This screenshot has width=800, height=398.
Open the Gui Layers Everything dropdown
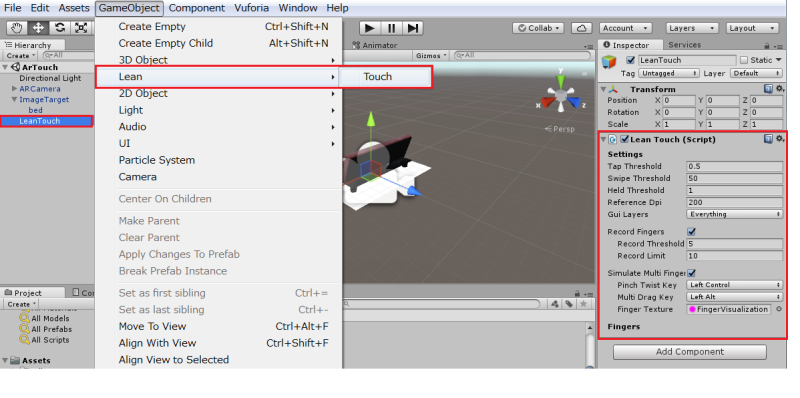734,214
